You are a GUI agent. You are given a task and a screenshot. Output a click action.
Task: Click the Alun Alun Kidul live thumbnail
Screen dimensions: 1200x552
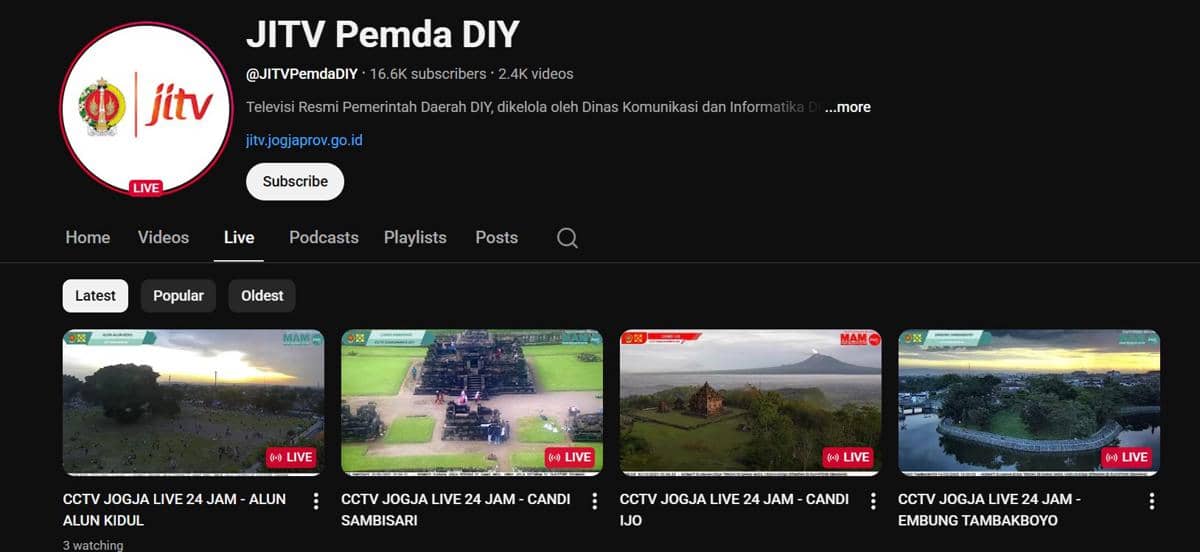pyautogui.click(x=193, y=402)
